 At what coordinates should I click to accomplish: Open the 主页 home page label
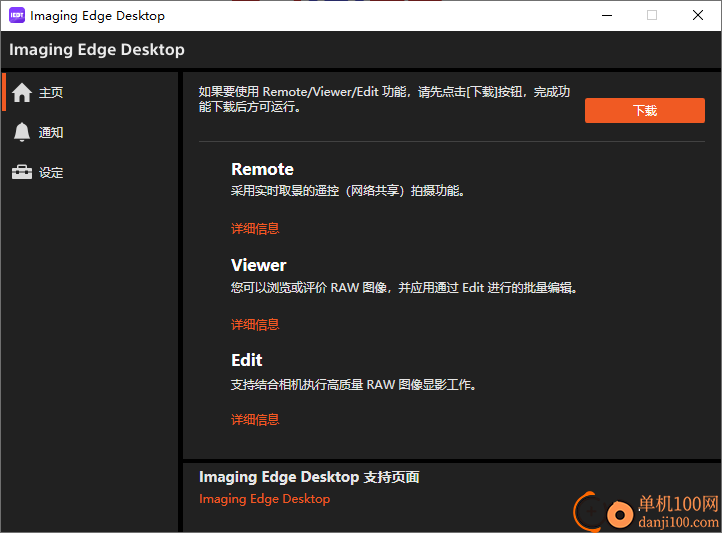51,93
